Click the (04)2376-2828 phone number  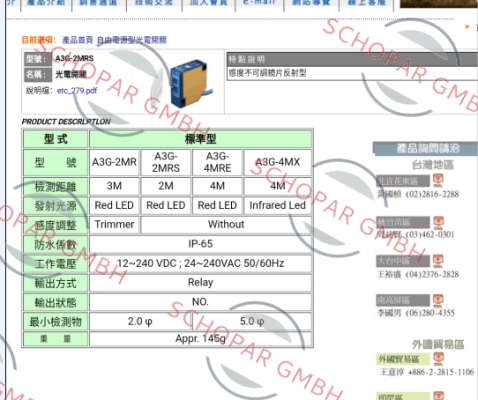432,274
